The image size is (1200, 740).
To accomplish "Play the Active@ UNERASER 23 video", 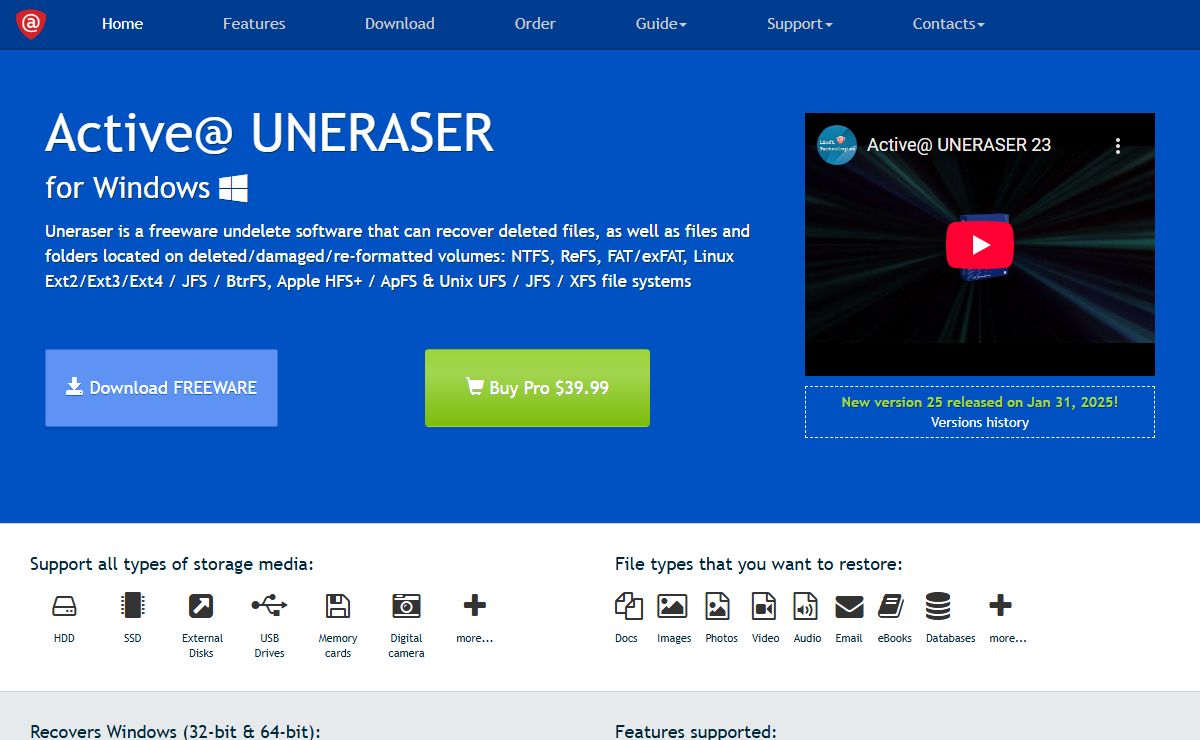I will tap(980, 245).
